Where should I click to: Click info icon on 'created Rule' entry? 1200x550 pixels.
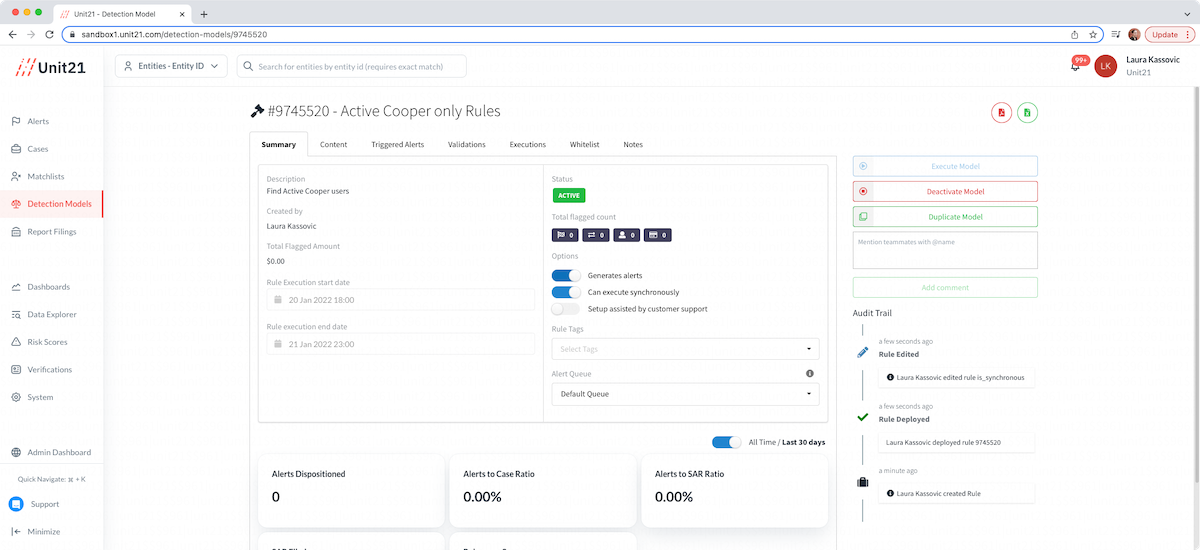pyautogui.click(x=891, y=493)
